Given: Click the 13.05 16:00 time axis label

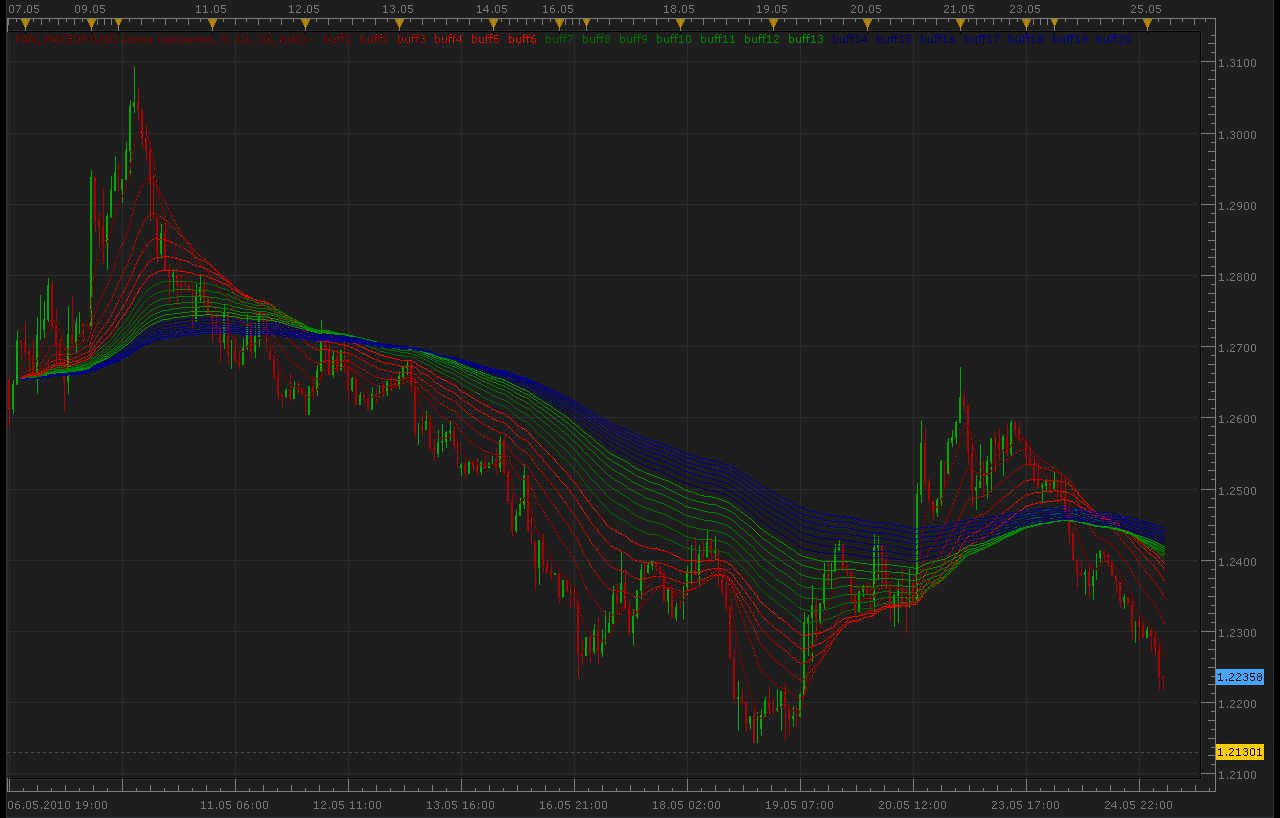Looking at the screenshot, I should 460,804.
